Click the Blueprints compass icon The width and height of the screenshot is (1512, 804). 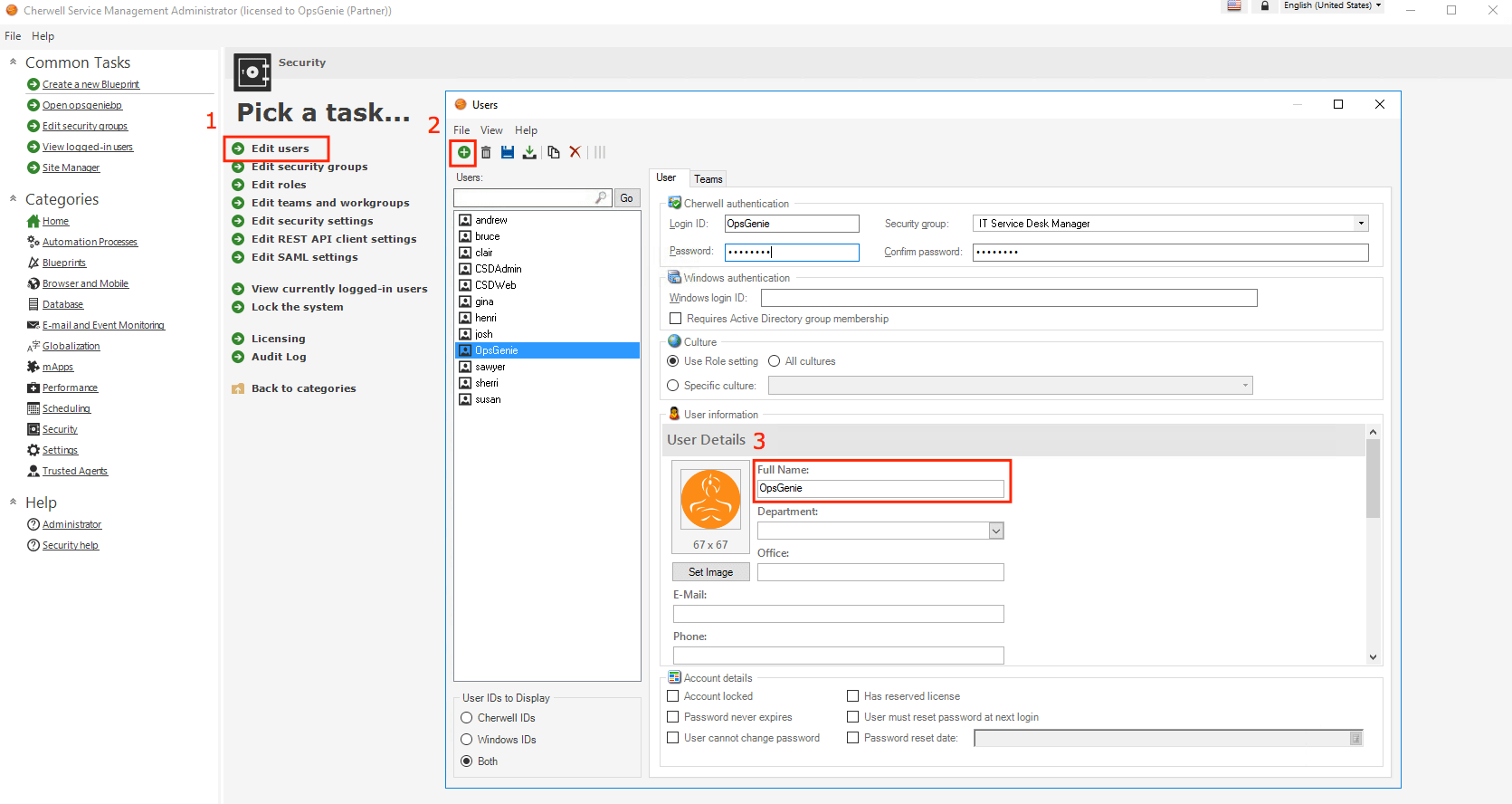[33, 263]
